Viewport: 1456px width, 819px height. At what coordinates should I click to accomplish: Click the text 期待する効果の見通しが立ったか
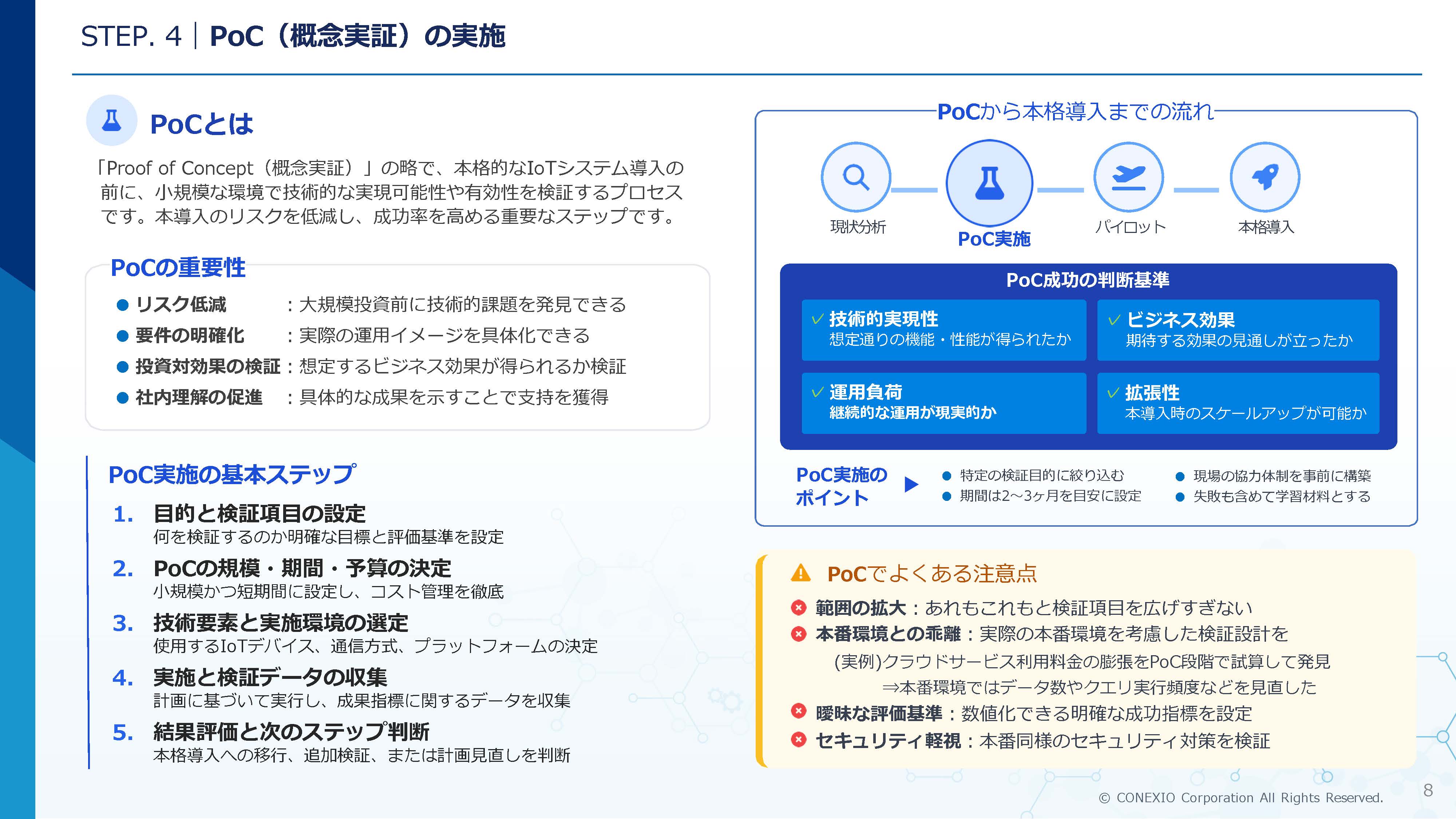[x=1239, y=340]
